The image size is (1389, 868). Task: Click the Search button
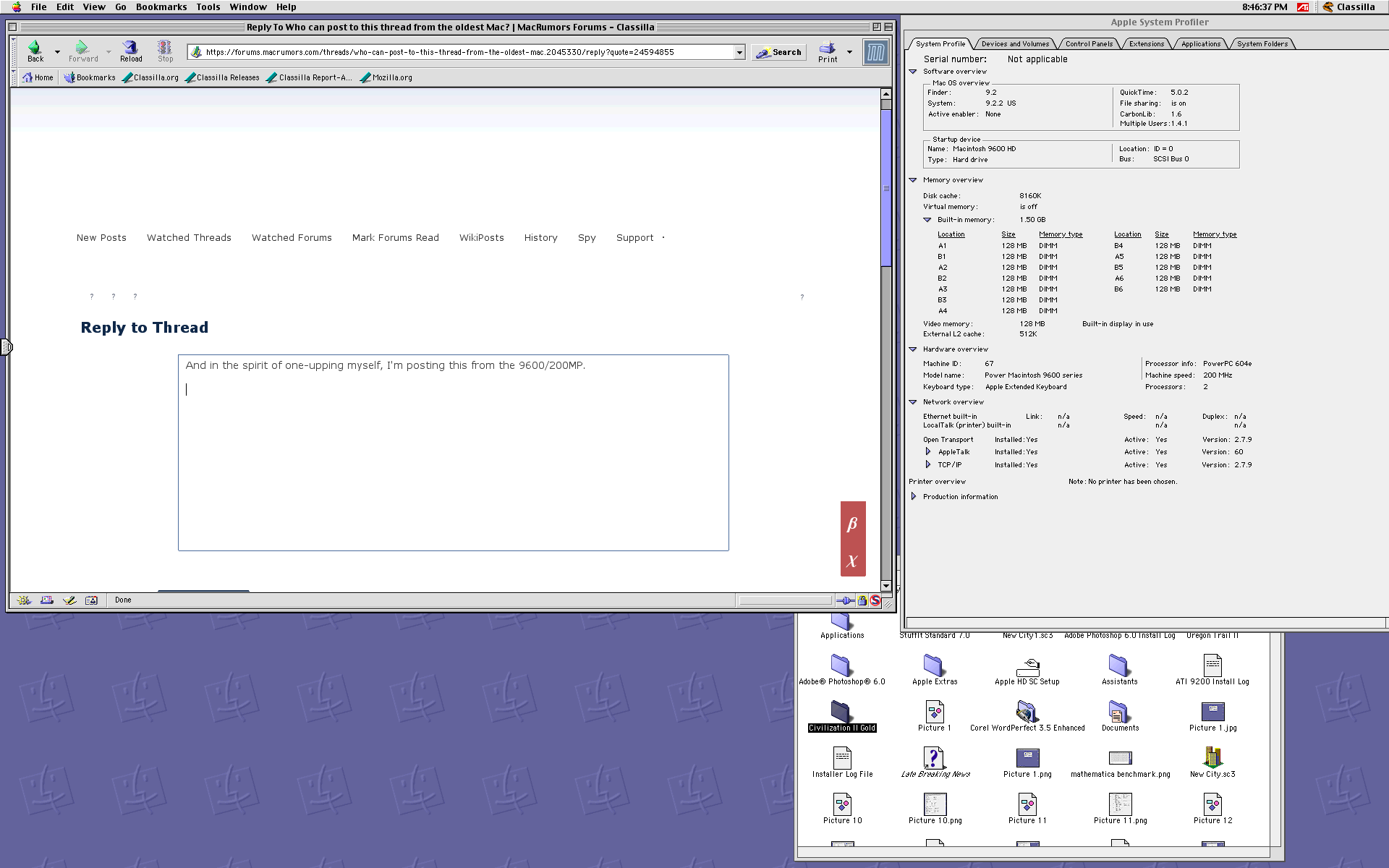pyautogui.click(x=779, y=52)
